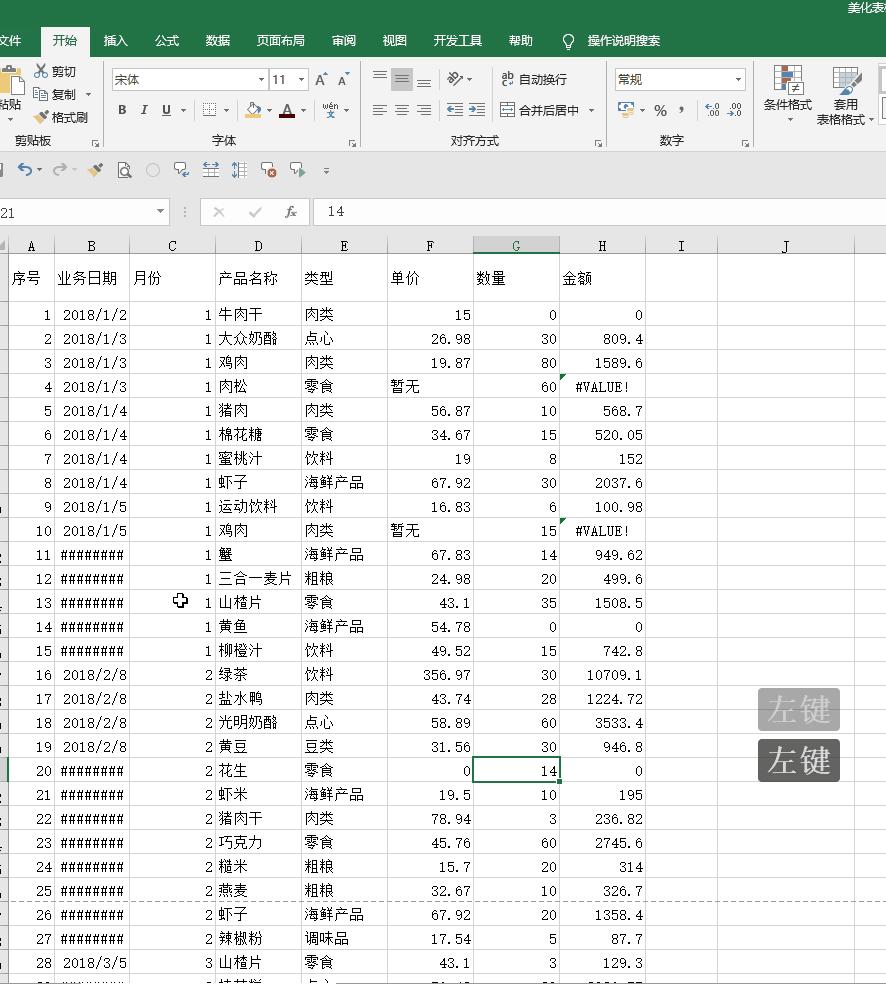Open print preview from the quick access toolbar
This screenshot has height=984, width=886.
coord(124,171)
